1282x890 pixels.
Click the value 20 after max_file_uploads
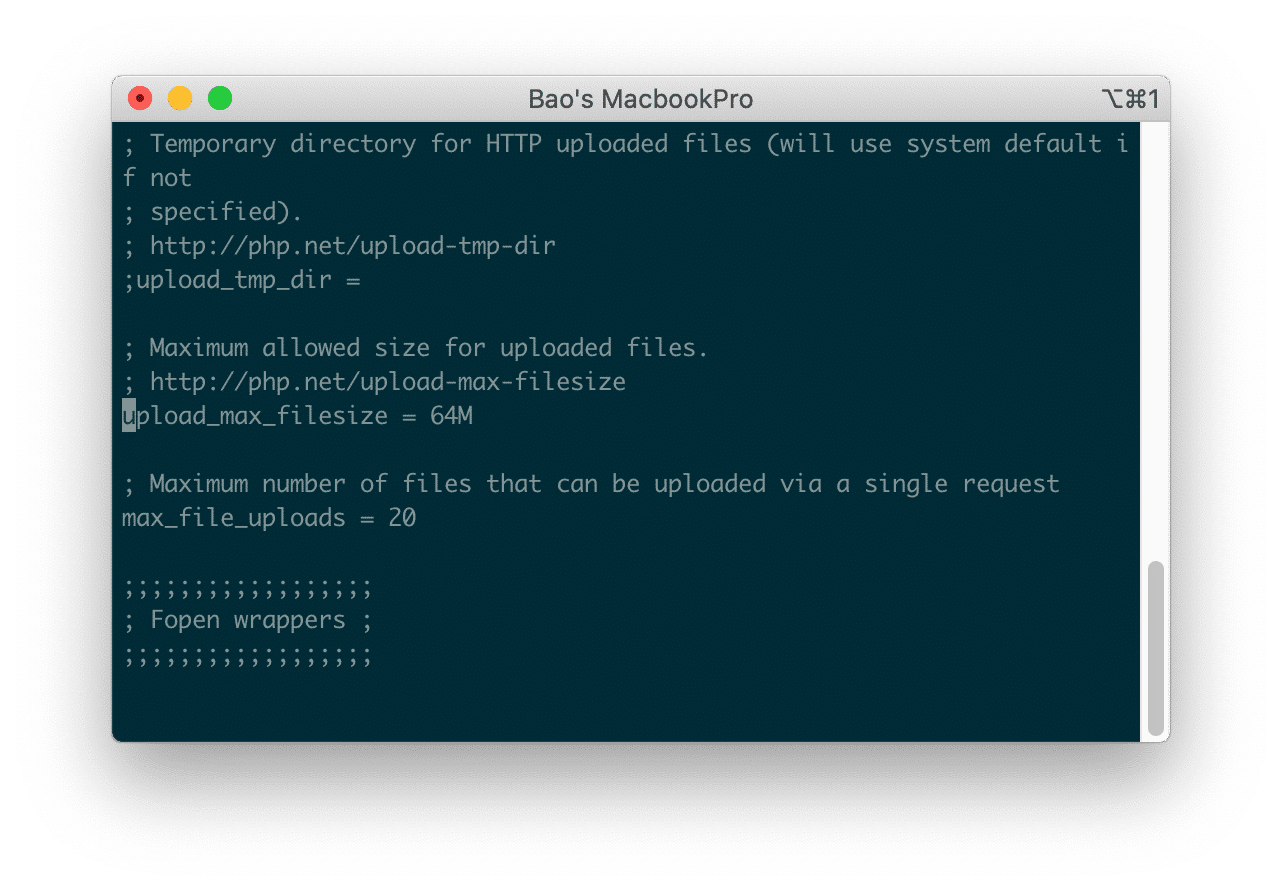tap(402, 518)
